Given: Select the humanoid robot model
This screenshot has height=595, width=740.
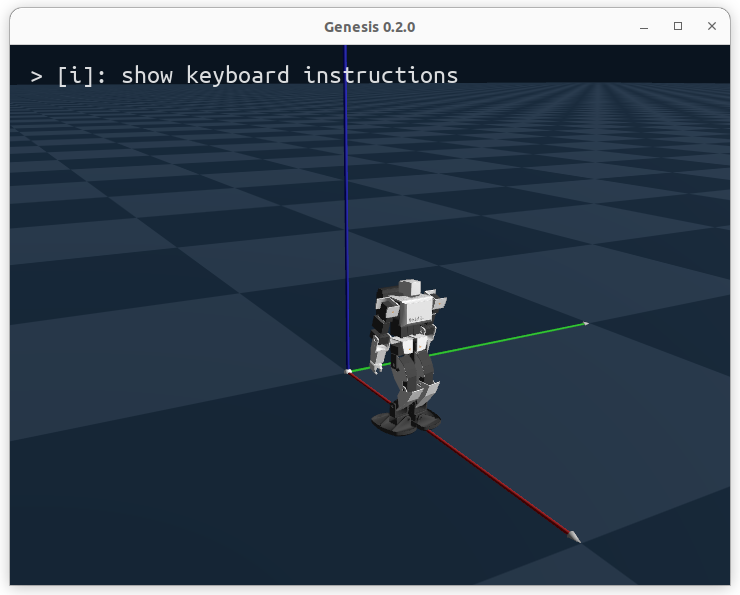Looking at the screenshot, I should [407, 357].
